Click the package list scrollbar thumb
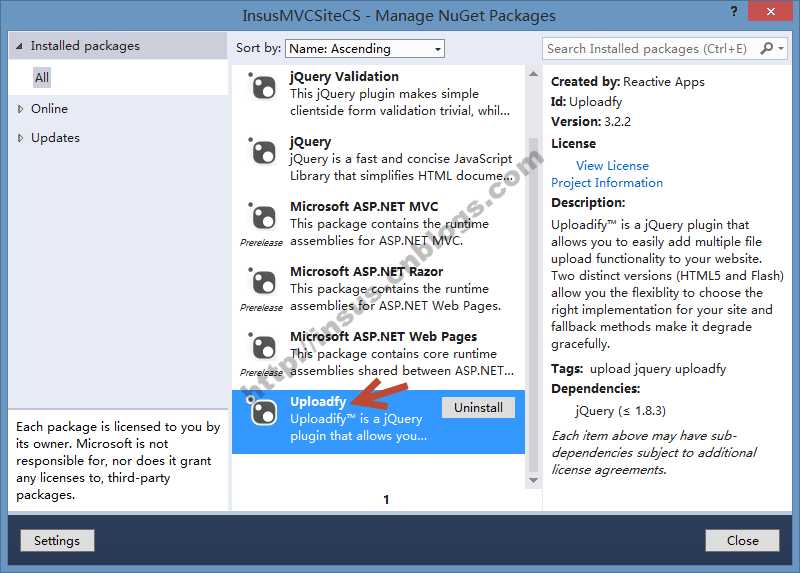 point(533,305)
